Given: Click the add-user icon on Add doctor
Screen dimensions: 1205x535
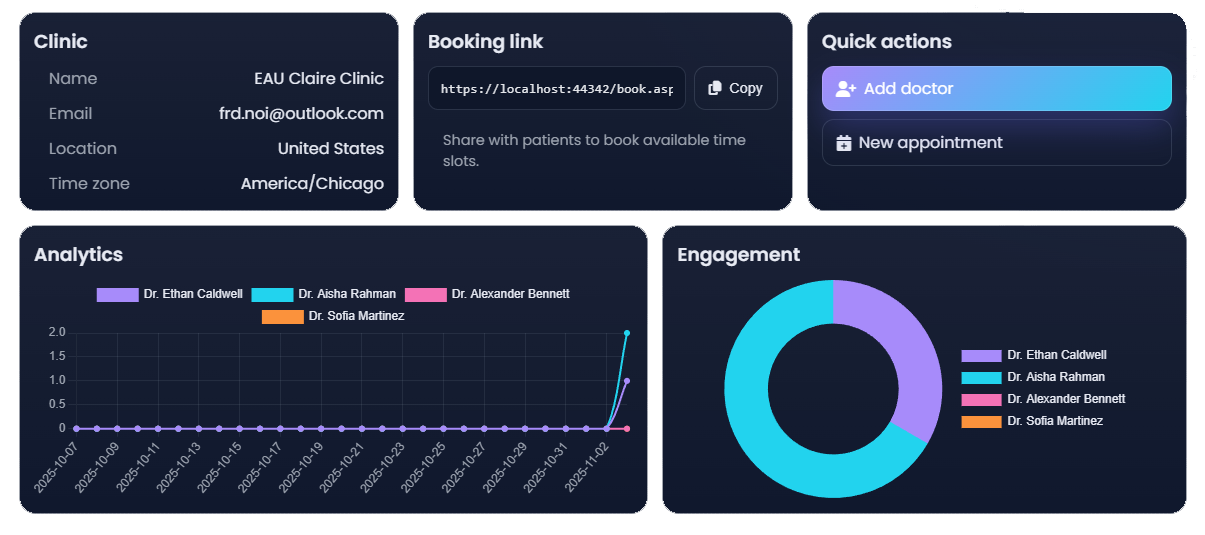Looking at the screenshot, I should (x=846, y=88).
